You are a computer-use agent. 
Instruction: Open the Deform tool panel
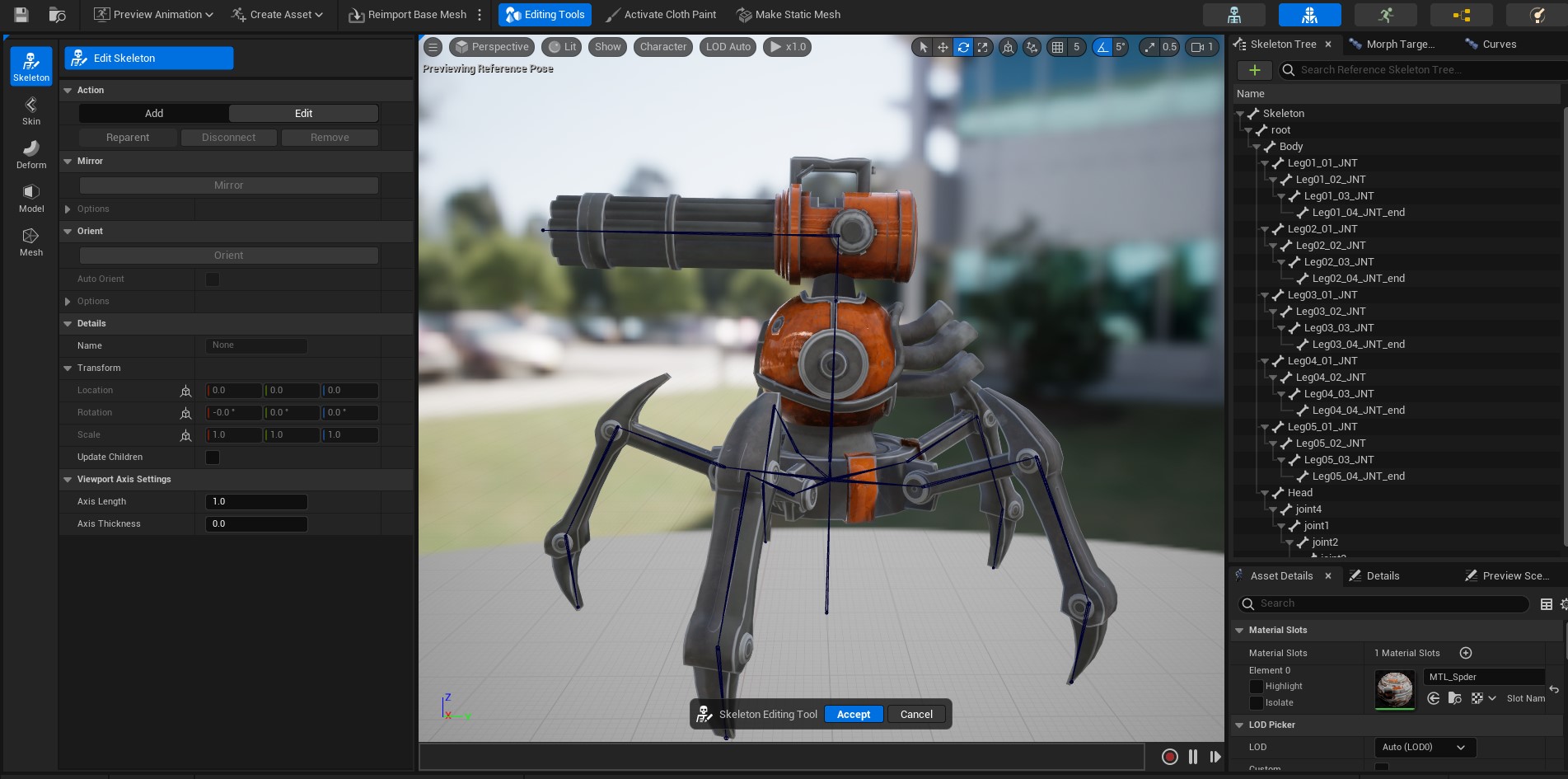pos(30,153)
